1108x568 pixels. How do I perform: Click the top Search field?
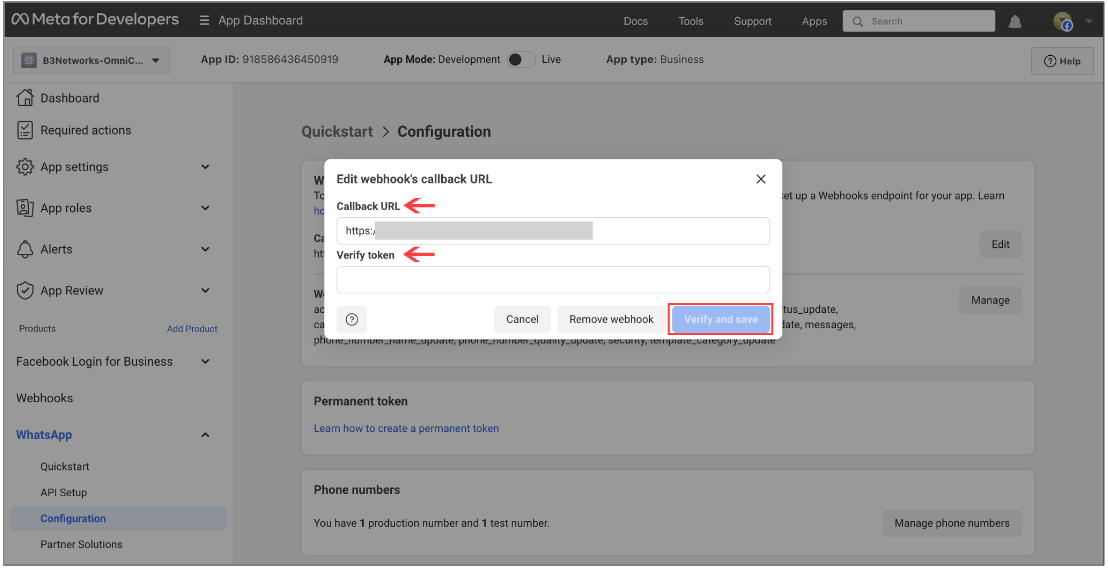(919, 21)
